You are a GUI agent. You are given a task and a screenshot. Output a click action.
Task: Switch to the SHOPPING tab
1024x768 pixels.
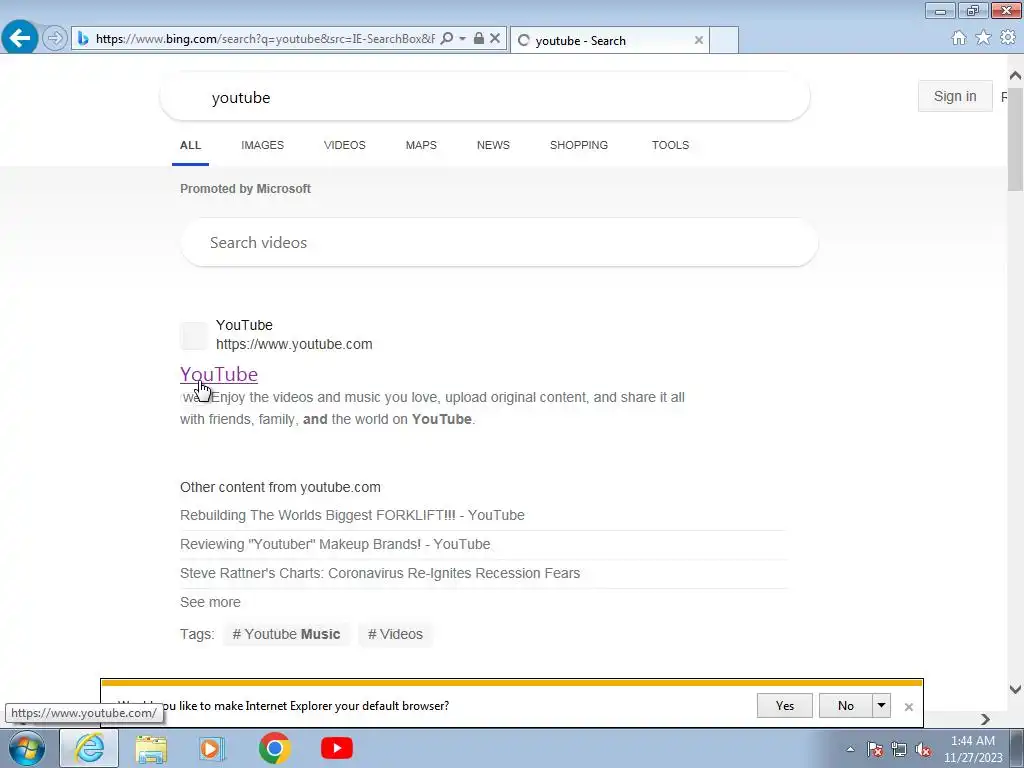579,145
